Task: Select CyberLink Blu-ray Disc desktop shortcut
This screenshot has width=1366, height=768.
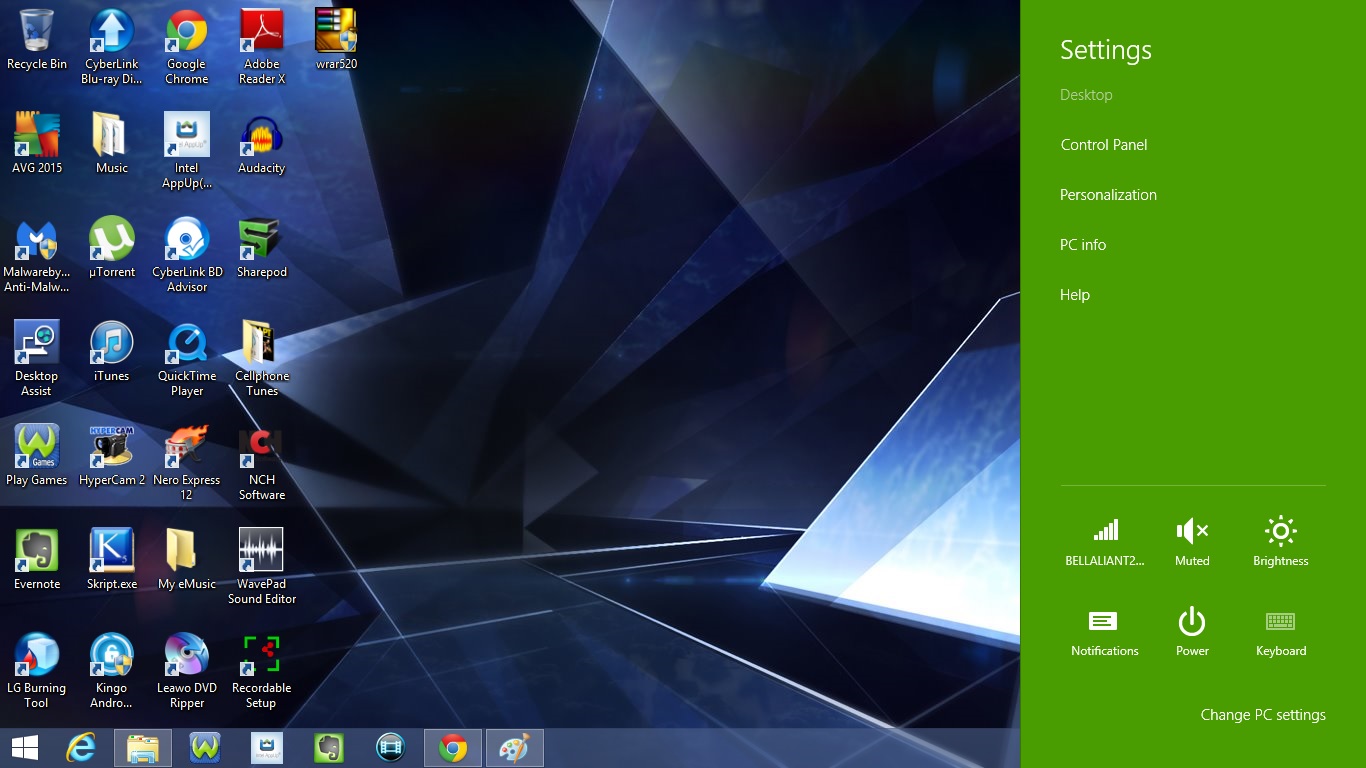Action: [x=112, y=47]
